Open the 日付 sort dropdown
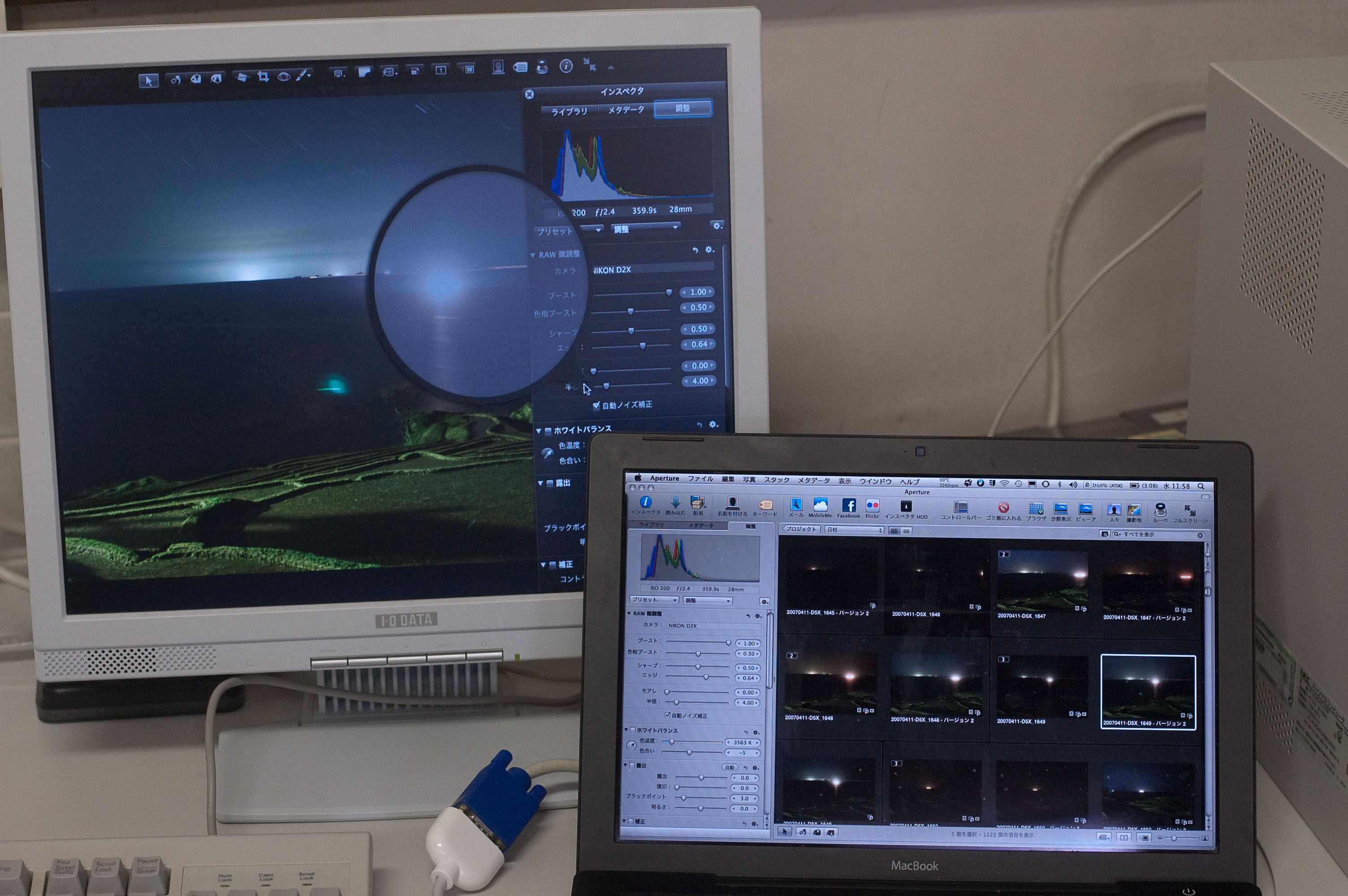 [x=854, y=530]
